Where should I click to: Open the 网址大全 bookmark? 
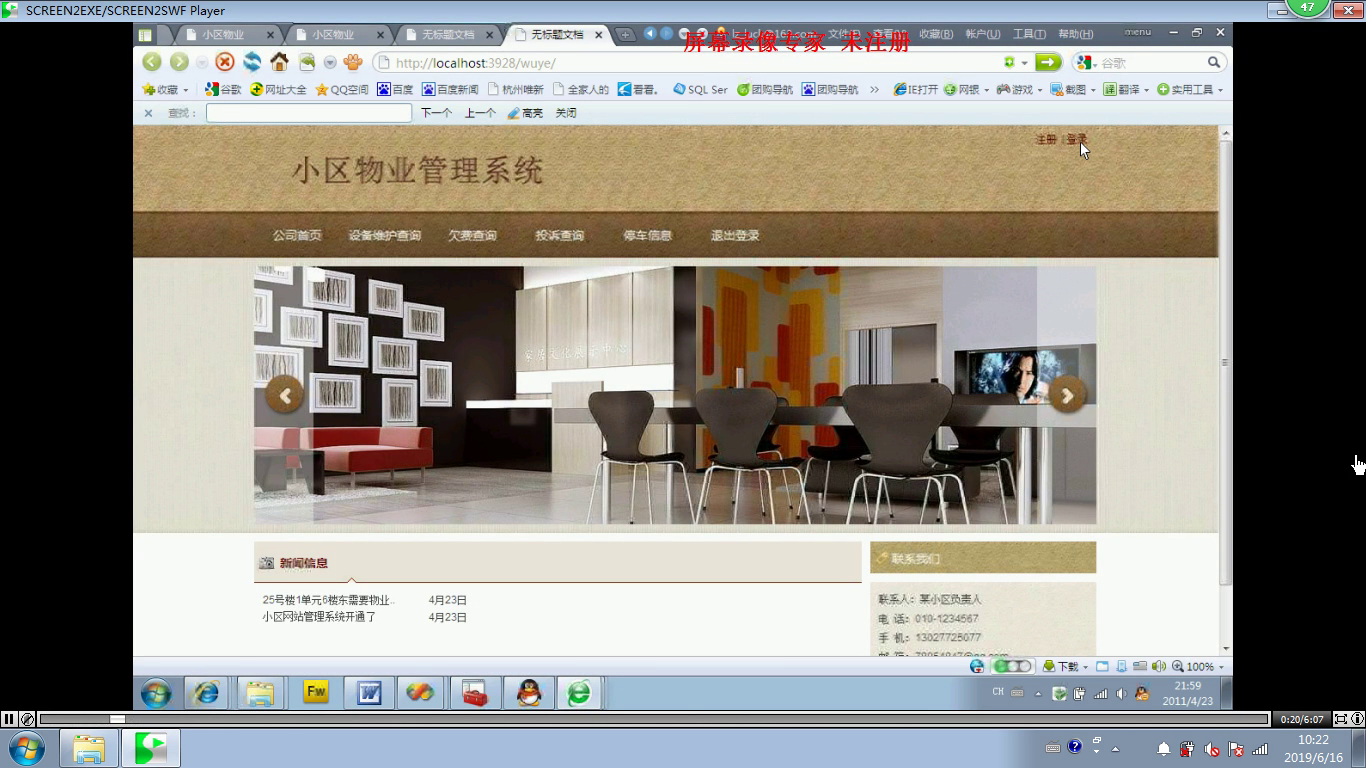pyautogui.click(x=278, y=89)
